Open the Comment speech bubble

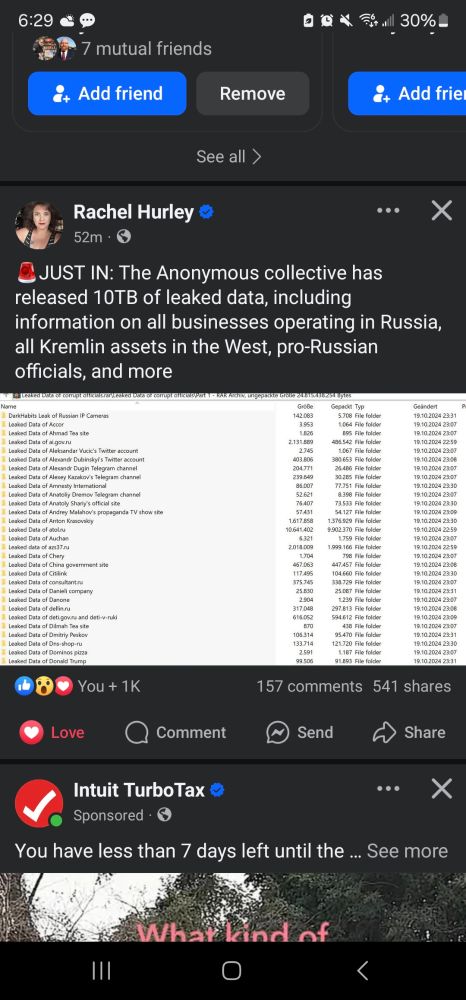coord(136,733)
